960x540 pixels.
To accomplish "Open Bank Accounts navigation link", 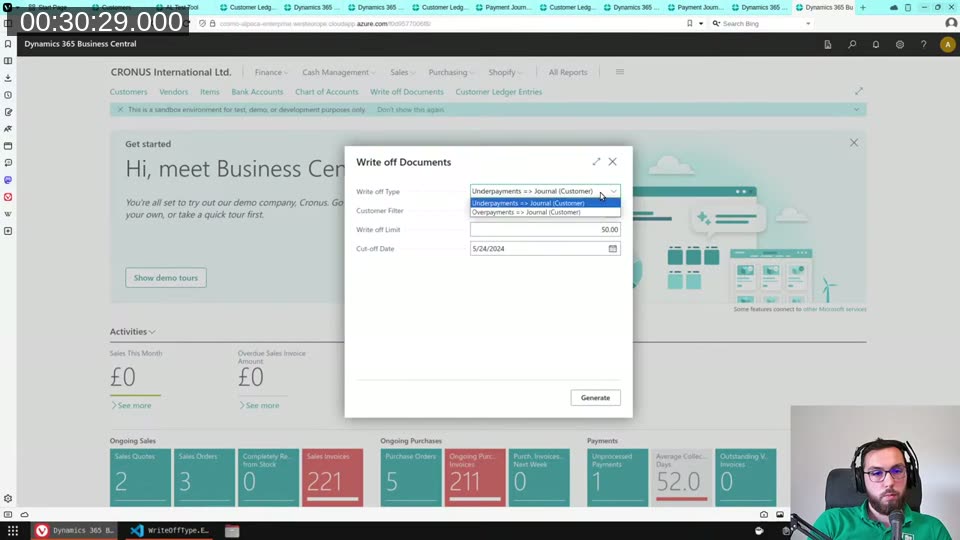I will pyautogui.click(x=257, y=92).
